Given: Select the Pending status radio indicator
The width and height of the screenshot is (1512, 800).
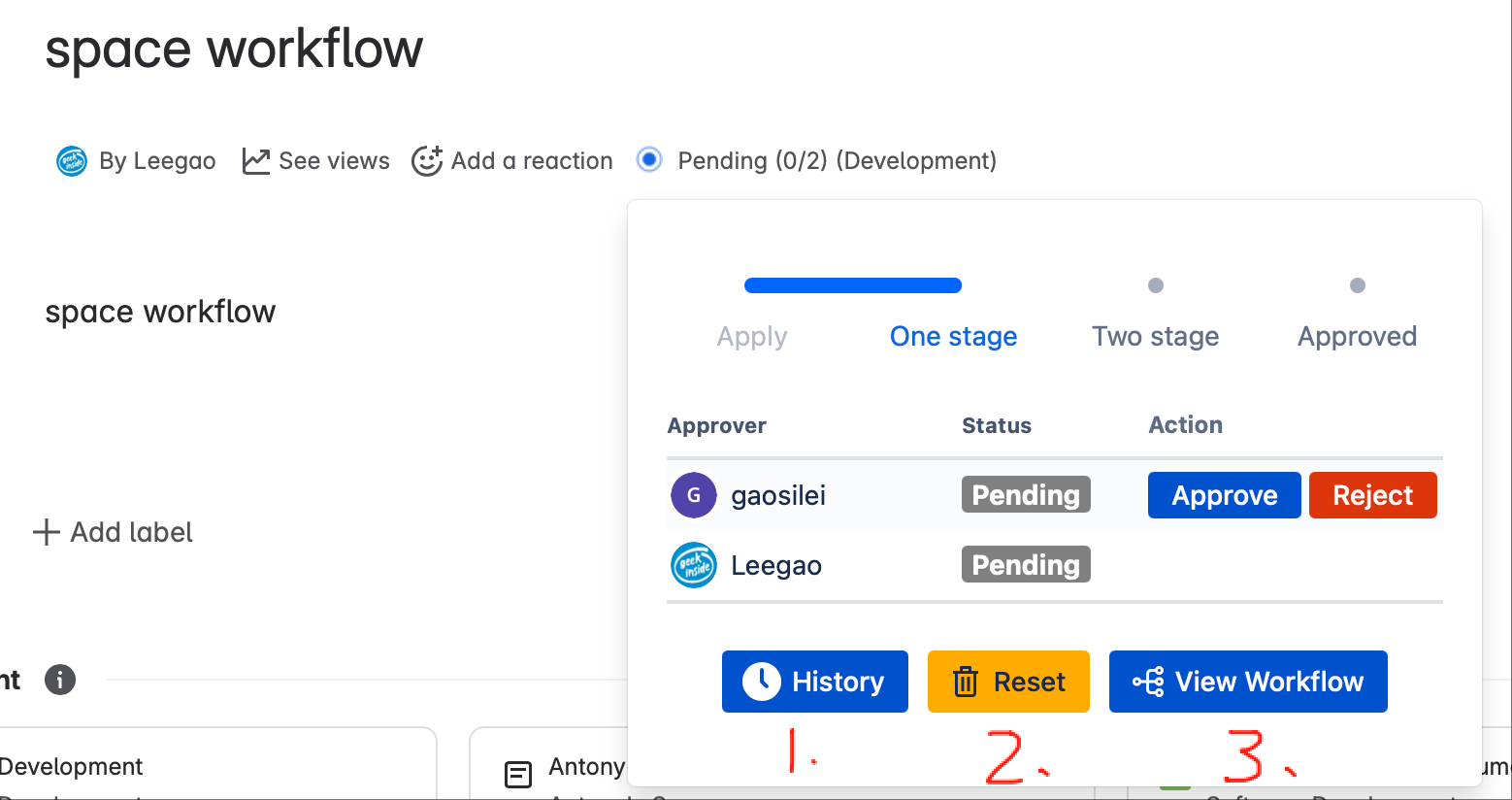Looking at the screenshot, I should click(x=649, y=159).
